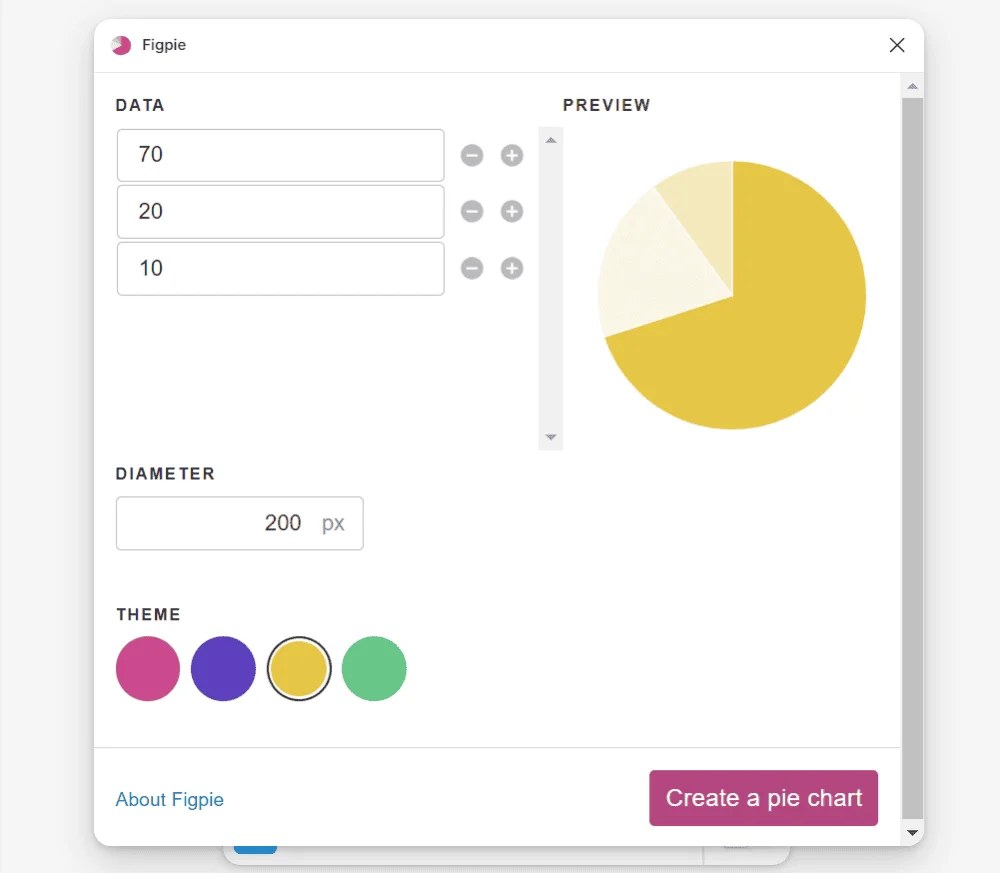Click the down arrow of the right window scrollbar
The width and height of the screenshot is (1000, 873).
(x=912, y=832)
